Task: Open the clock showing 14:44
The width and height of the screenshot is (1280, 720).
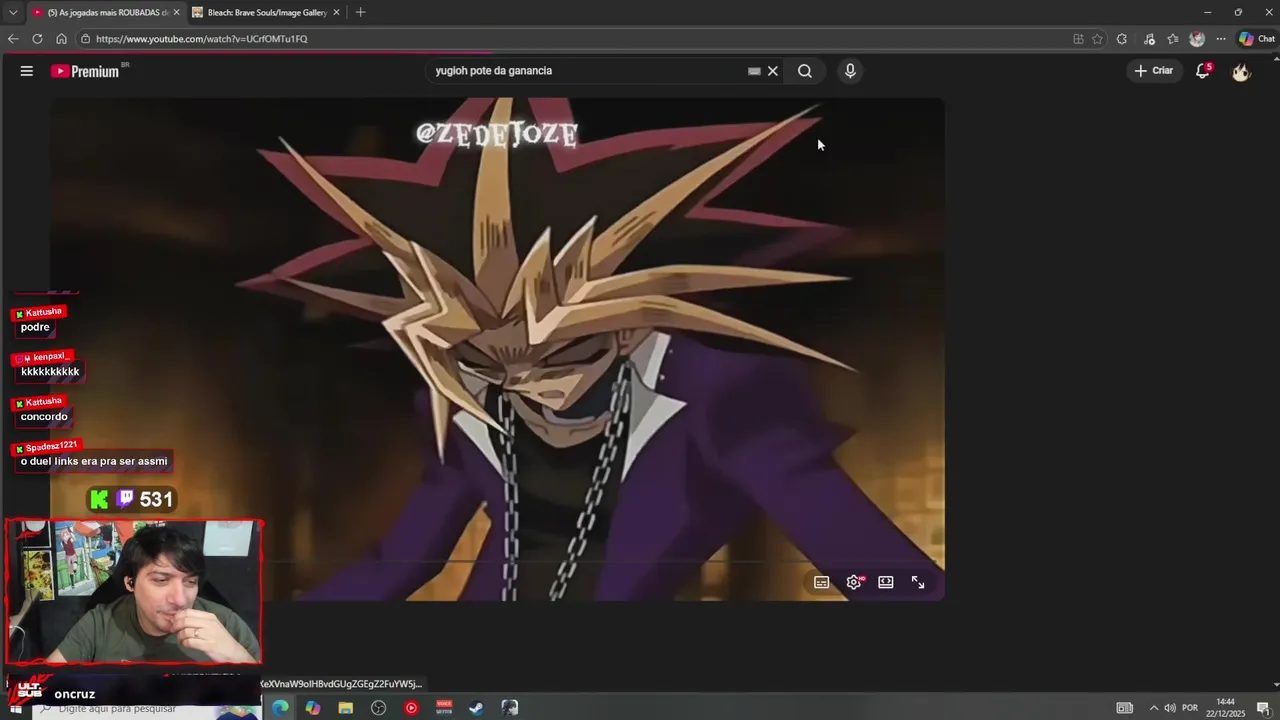Action: 1225,708
